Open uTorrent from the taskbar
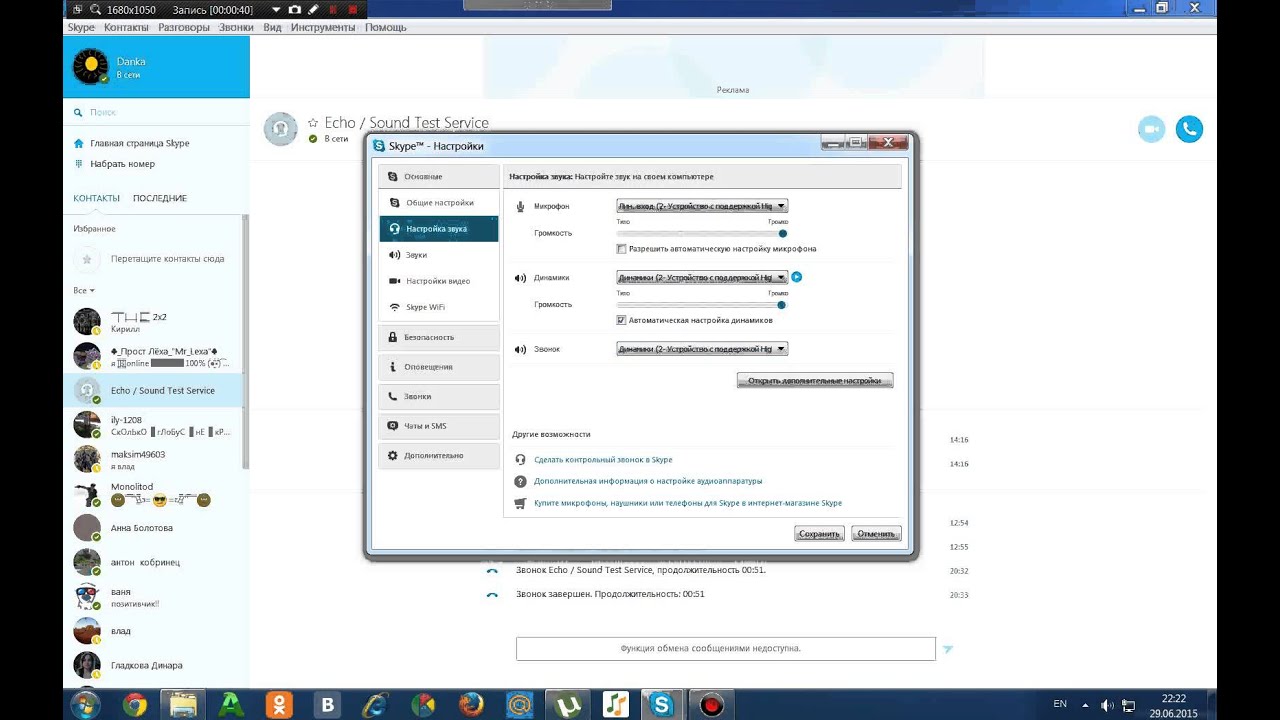 click(567, 704)
